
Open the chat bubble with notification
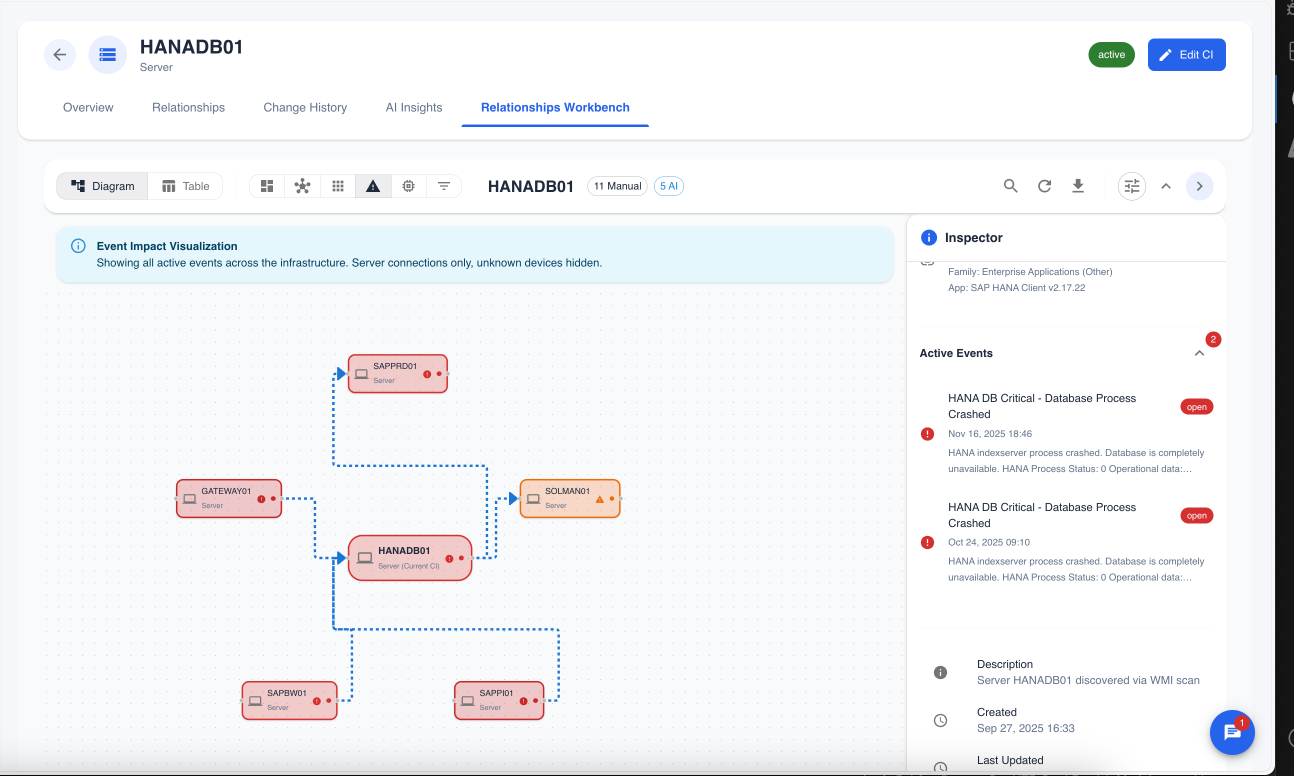tap(1232, 733)
